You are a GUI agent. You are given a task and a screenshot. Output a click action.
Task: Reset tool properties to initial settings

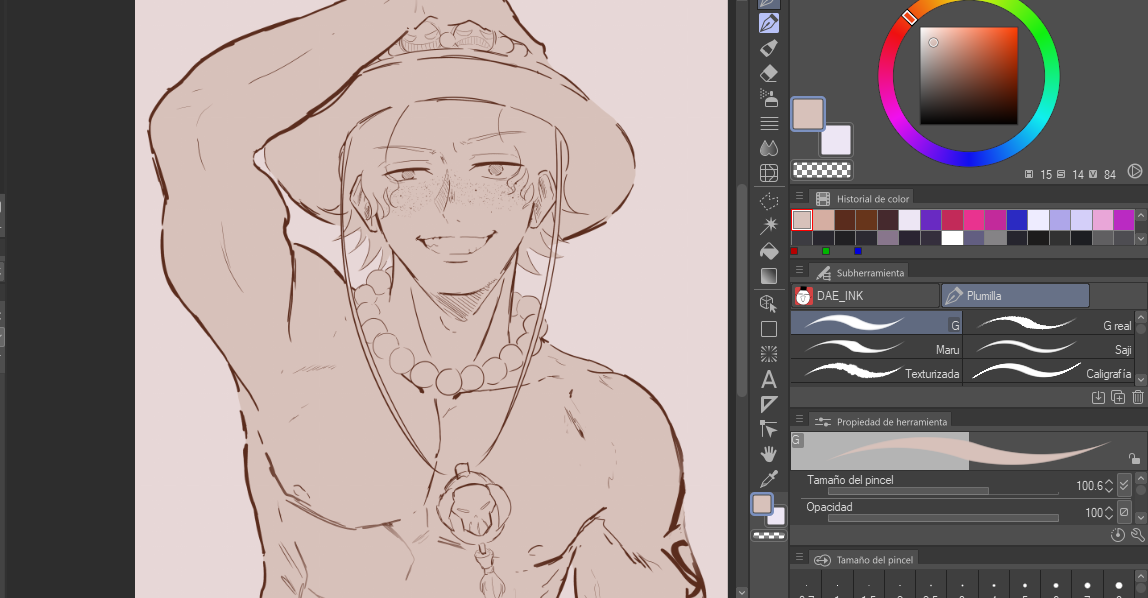coord(1117,535)
